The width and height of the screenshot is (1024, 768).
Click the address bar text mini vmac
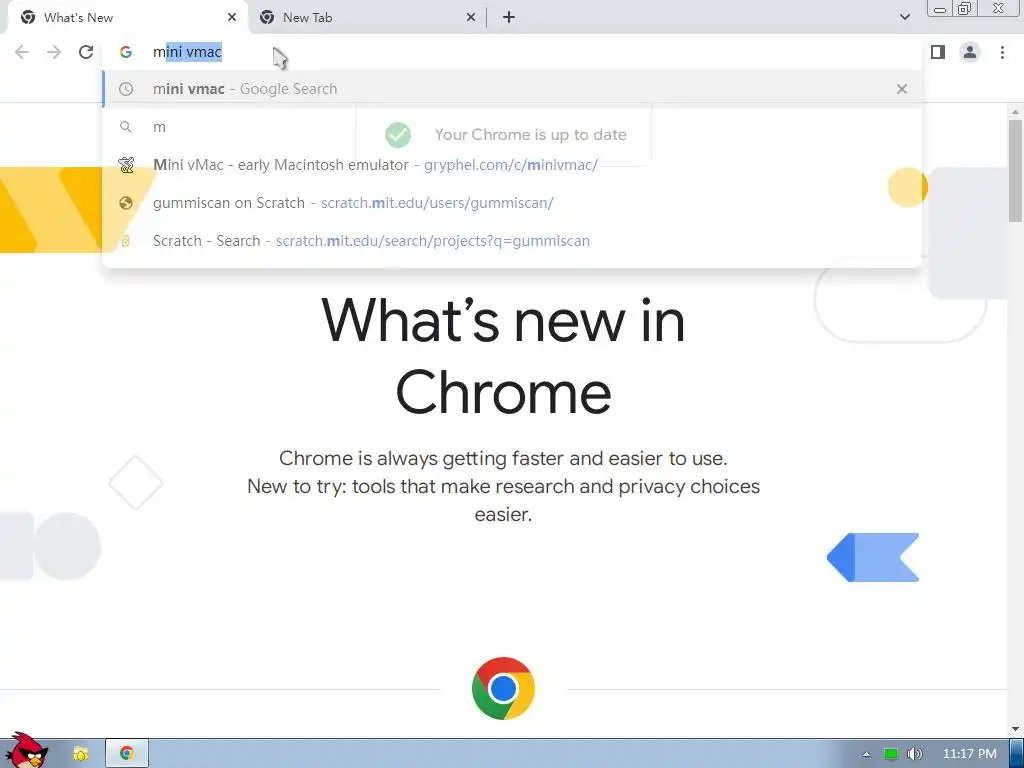tap(187, 52)
